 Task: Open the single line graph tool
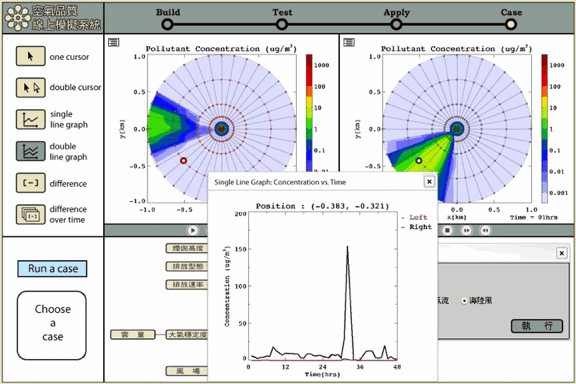tap(30, 119)
